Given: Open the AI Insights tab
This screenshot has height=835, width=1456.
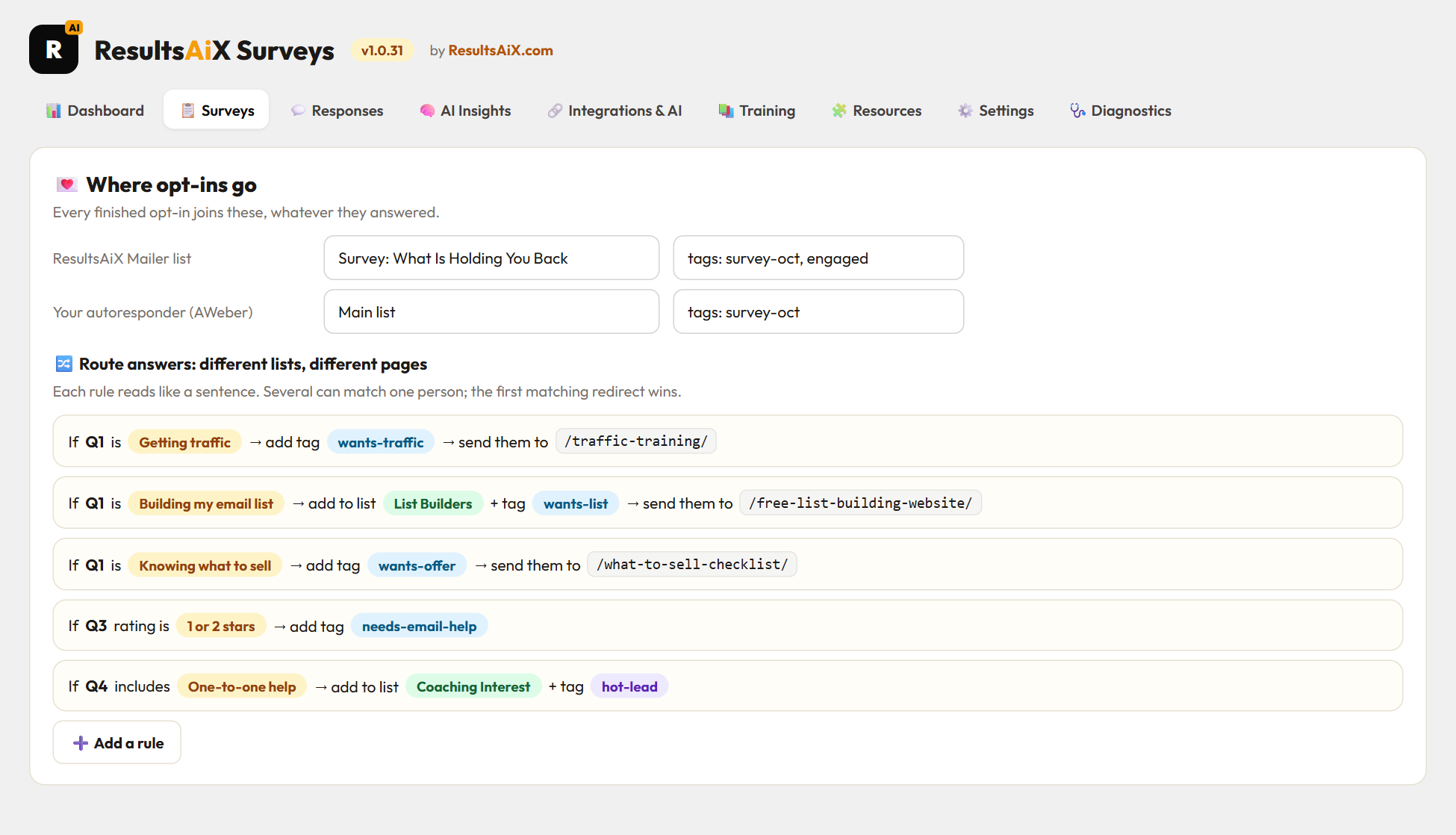Looking at the screenshot, I should [x=466, y=111].
